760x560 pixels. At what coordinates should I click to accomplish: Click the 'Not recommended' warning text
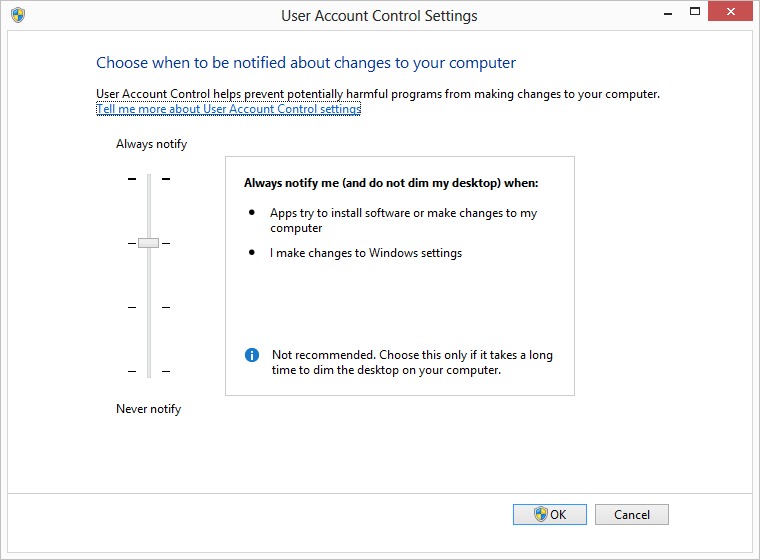(411, 362)
